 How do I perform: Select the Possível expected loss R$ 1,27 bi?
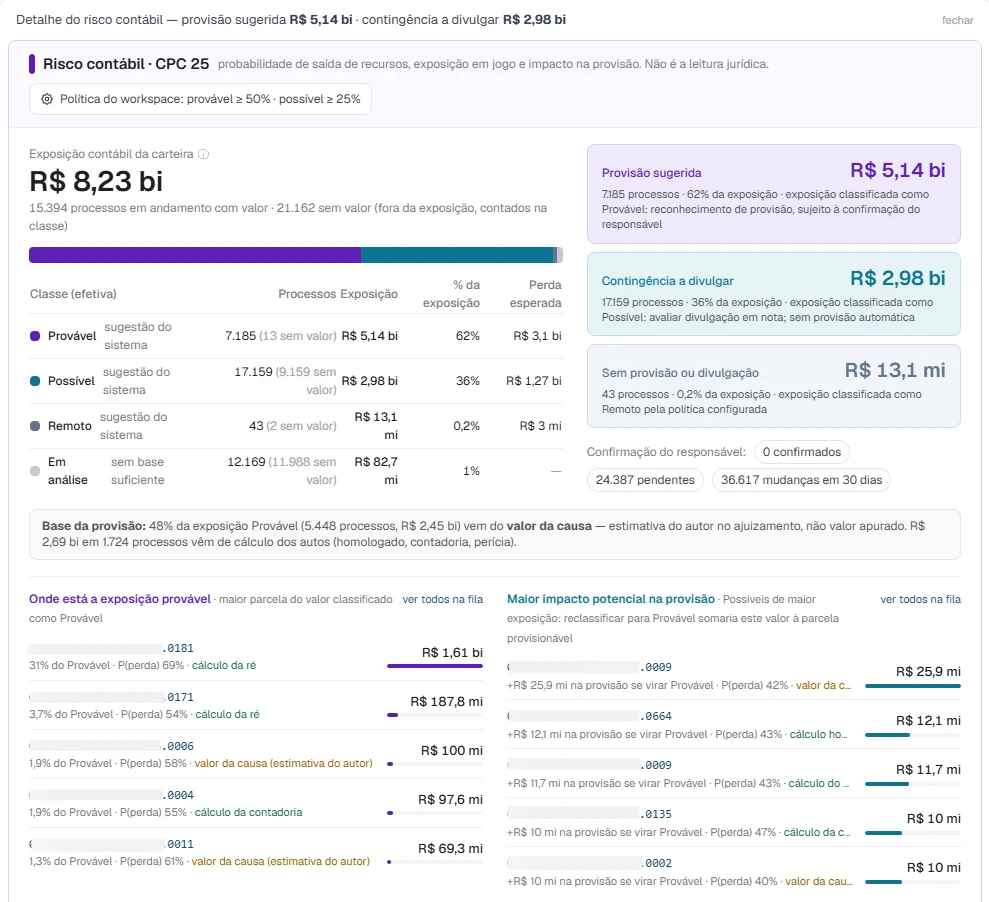click(534, 381)
